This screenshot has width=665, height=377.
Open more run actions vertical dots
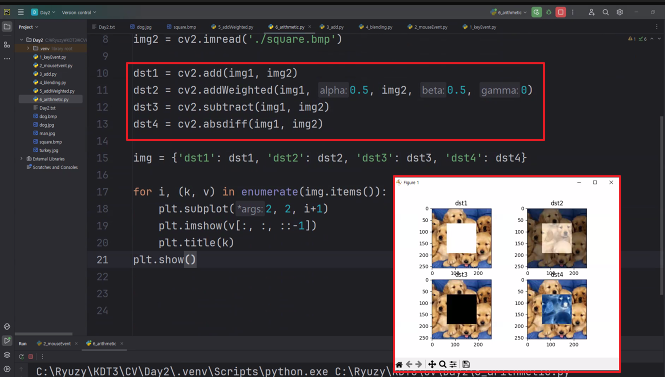click(x=573, y=12)
